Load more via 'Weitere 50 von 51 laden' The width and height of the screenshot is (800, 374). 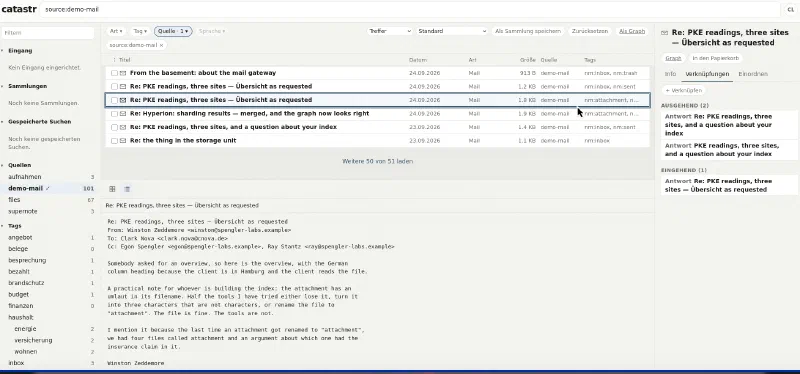[378, 161]
